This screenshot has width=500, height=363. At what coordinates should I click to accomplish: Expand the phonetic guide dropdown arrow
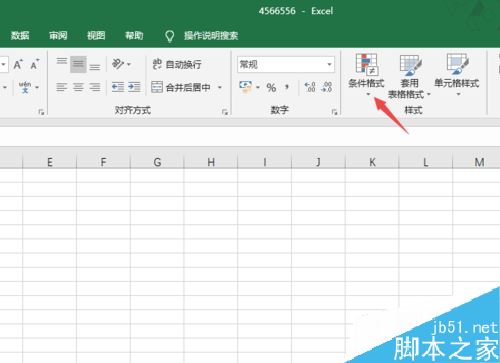(37, 88)
